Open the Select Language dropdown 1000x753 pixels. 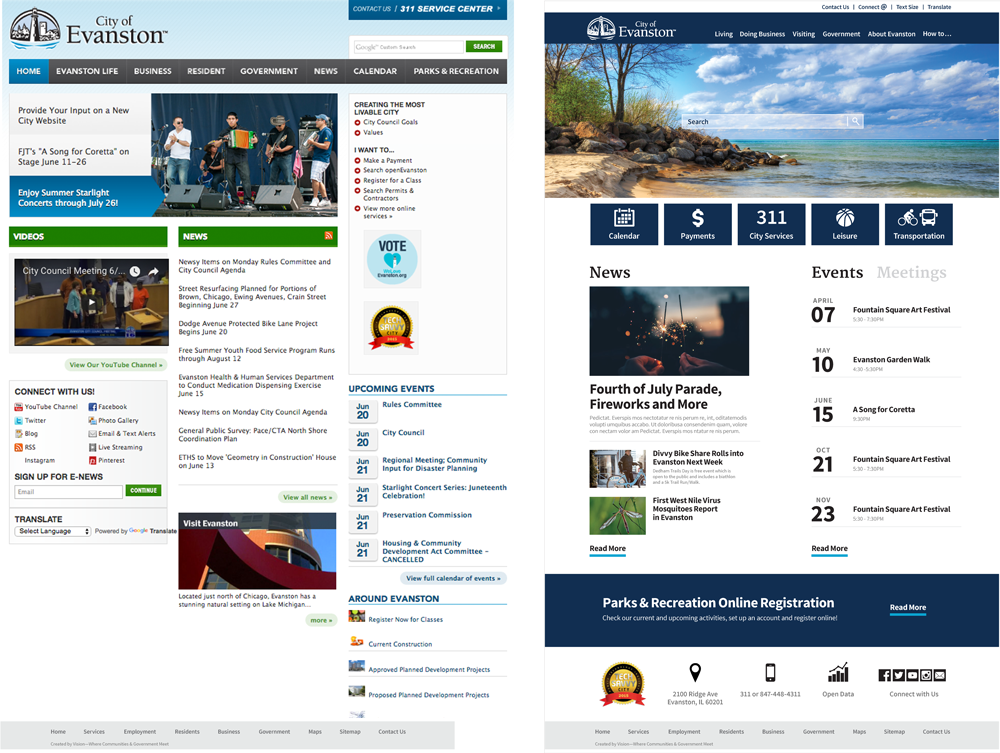pyautogui.click(x=53, y=531)
